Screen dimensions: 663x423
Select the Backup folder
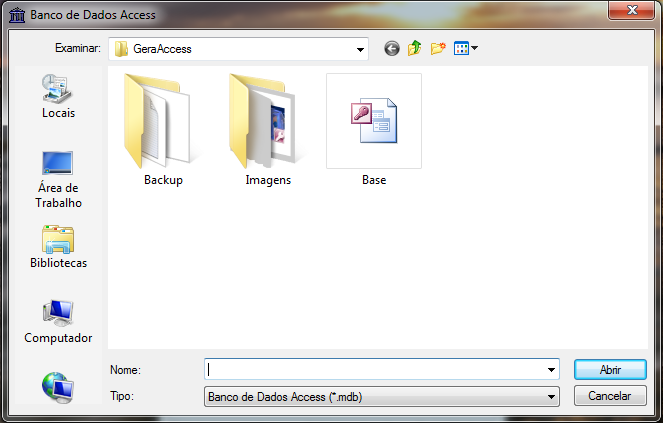163,129
